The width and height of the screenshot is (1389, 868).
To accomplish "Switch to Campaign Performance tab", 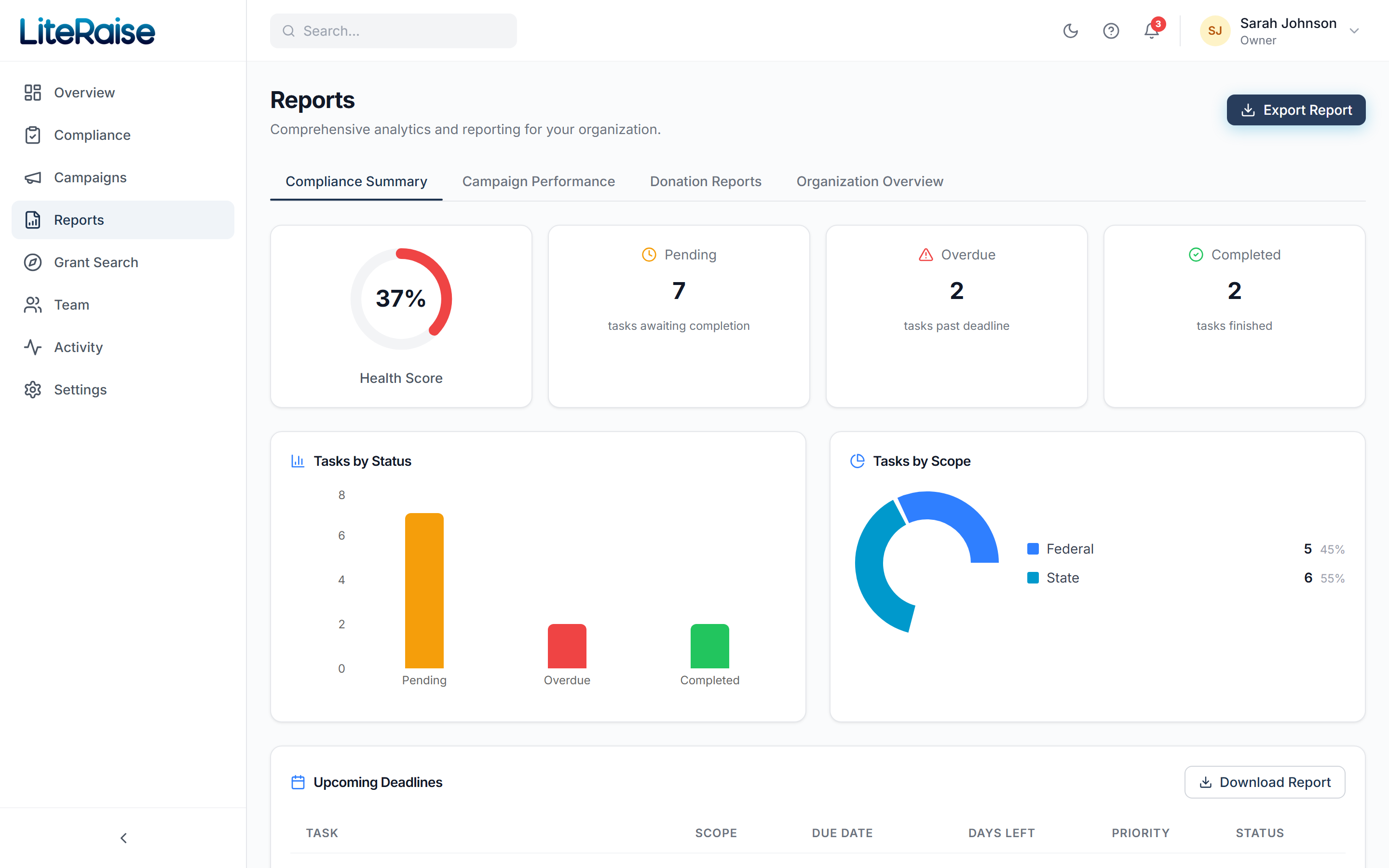I will pos(538,181).
